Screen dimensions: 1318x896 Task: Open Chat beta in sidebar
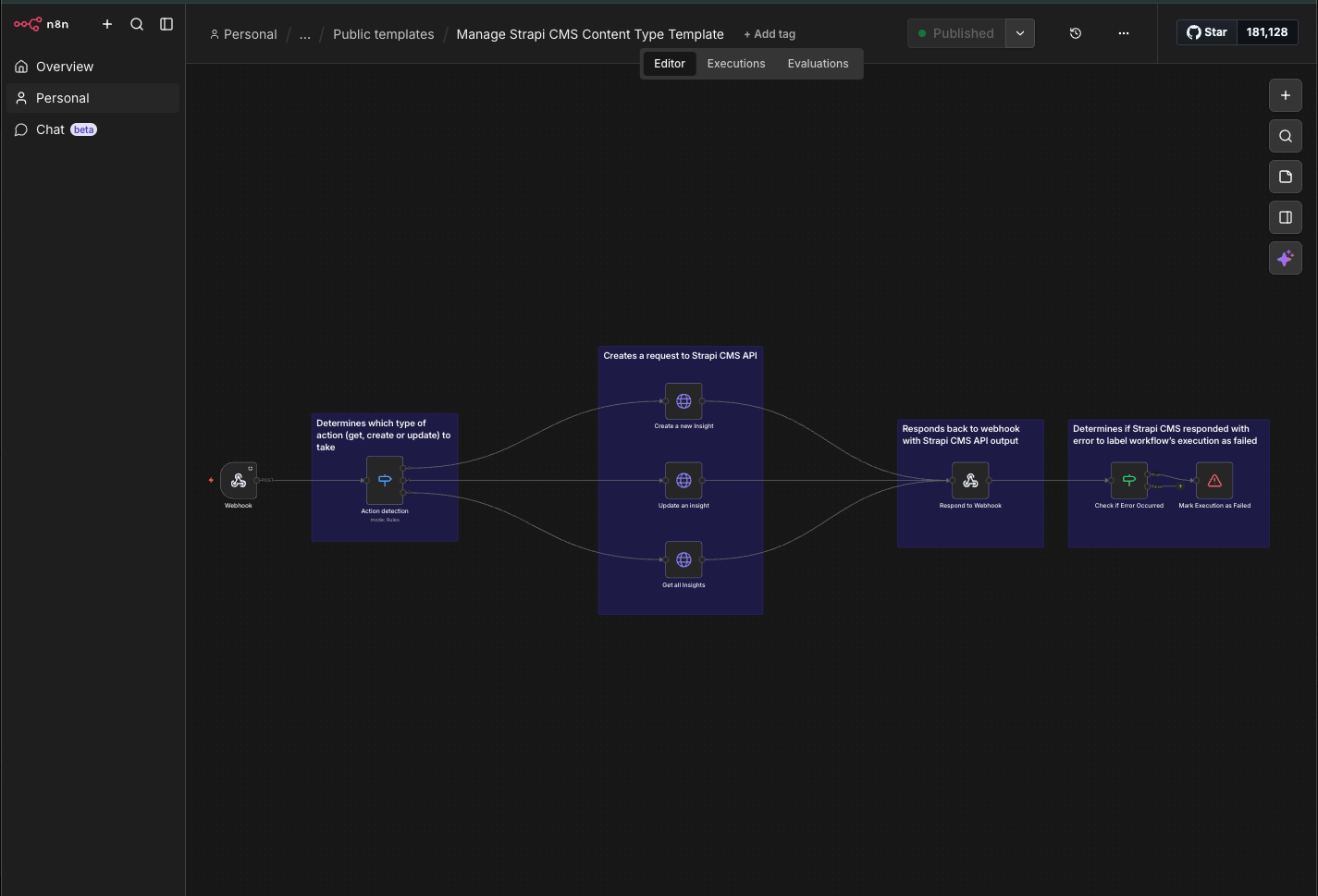click(x=92, y=129)
